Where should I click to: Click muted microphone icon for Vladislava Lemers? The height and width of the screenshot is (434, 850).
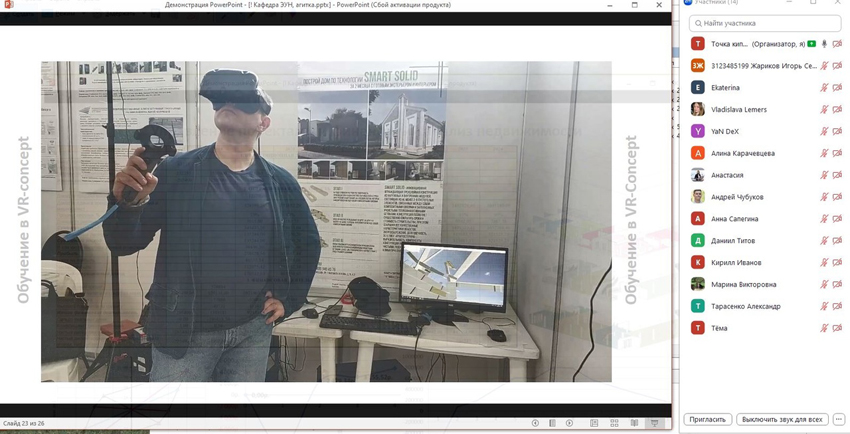pos(825,109)
